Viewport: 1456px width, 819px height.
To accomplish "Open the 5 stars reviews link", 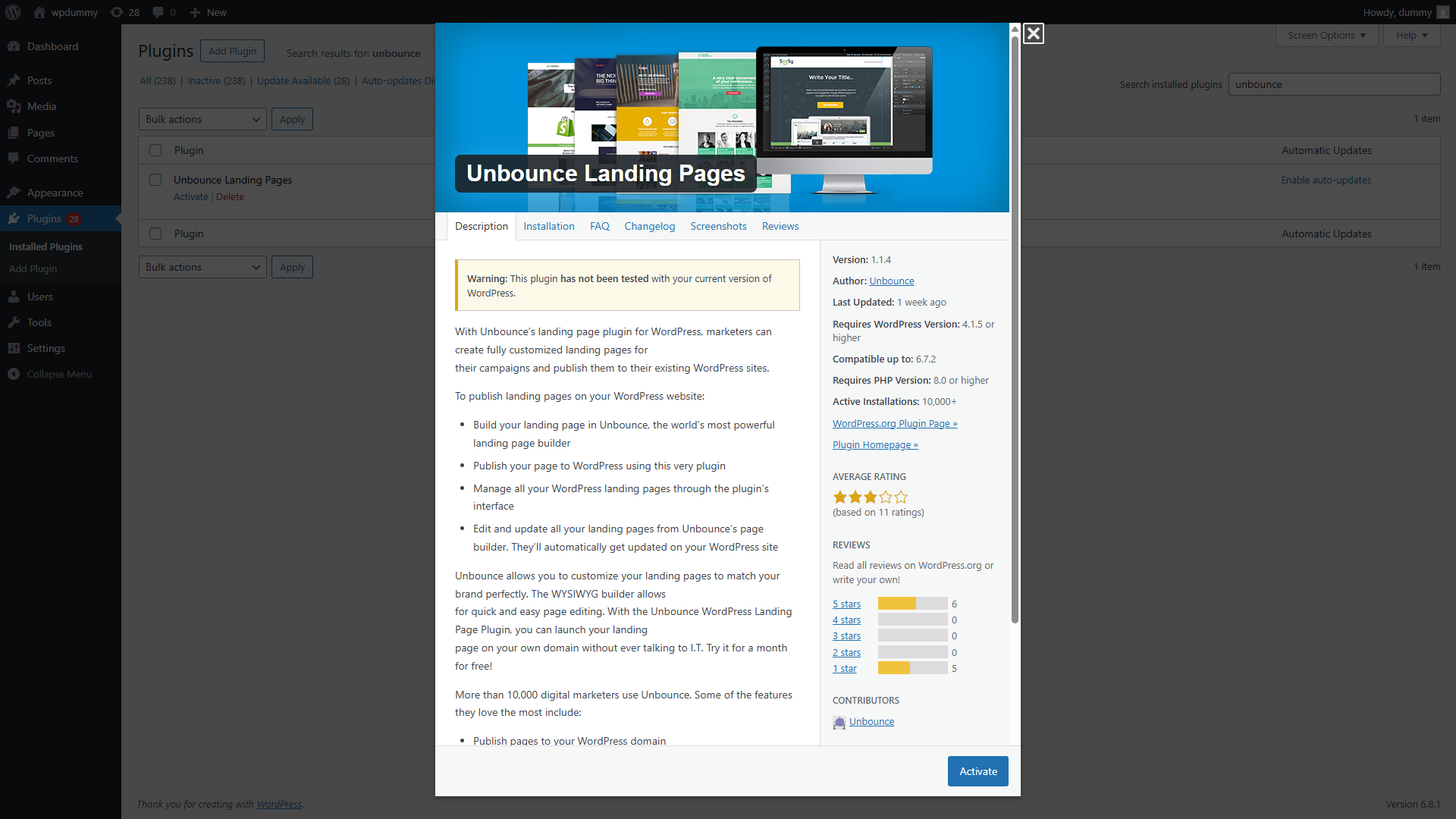I will point(846,604).
